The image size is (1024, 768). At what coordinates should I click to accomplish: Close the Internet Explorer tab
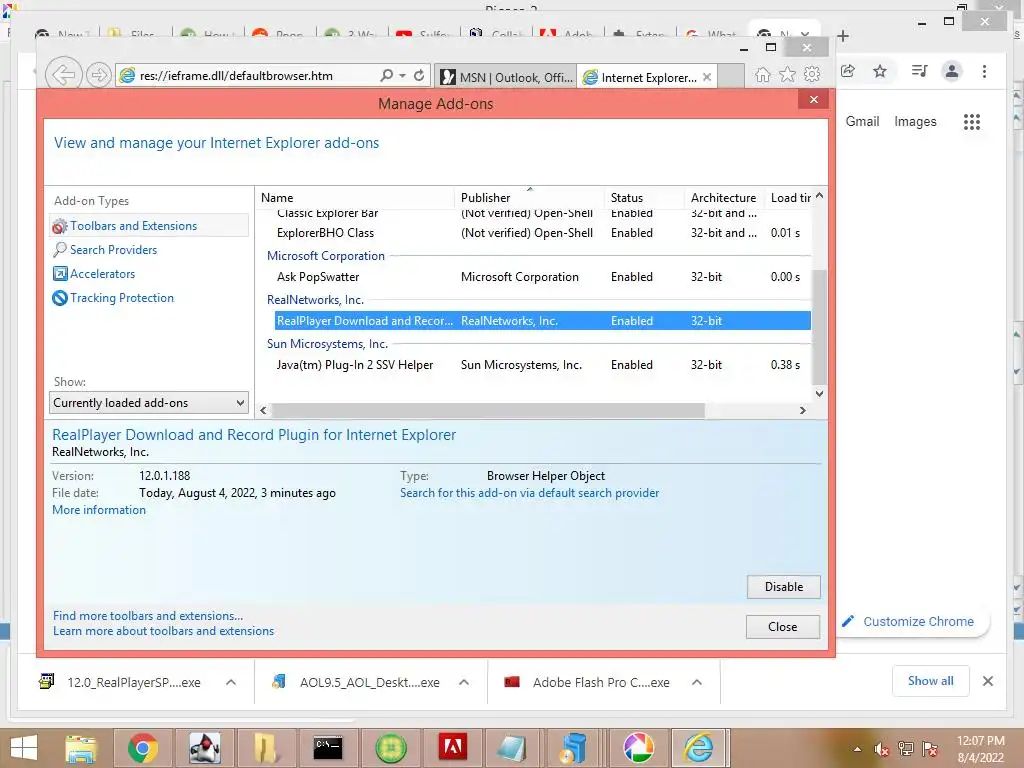[x=707, y=77]
